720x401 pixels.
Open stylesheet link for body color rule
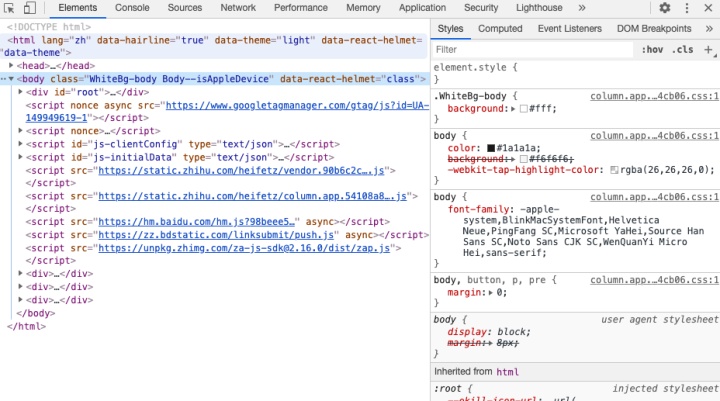click(654, 136)
